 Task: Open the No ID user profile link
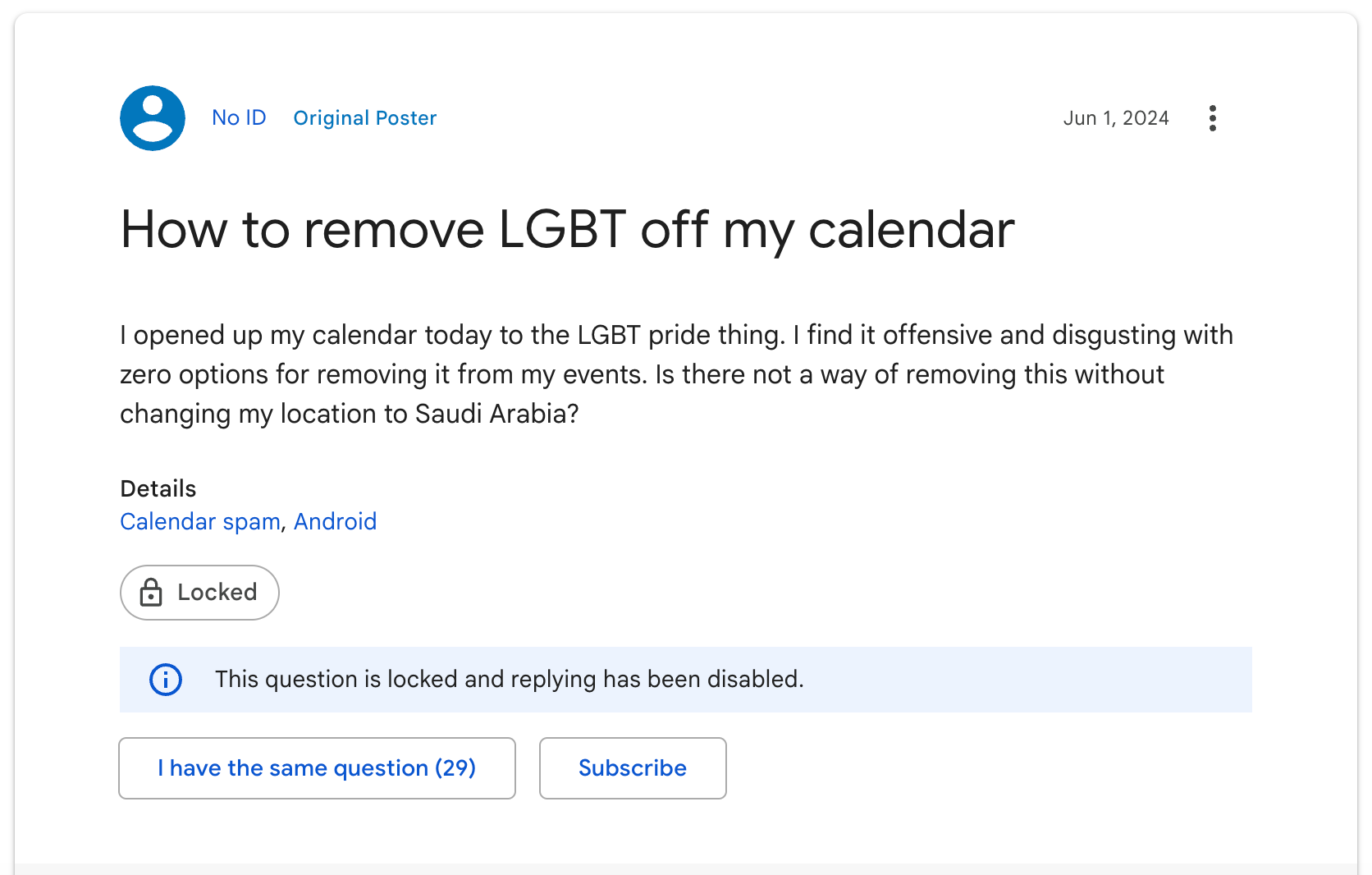pyautogui.click(x=239, y=118)
